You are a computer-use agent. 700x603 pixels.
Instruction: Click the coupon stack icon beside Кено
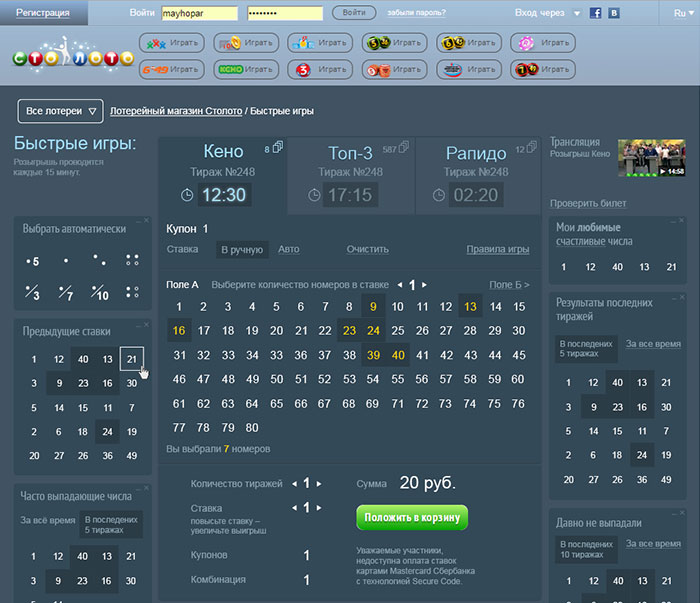[276, 148]
